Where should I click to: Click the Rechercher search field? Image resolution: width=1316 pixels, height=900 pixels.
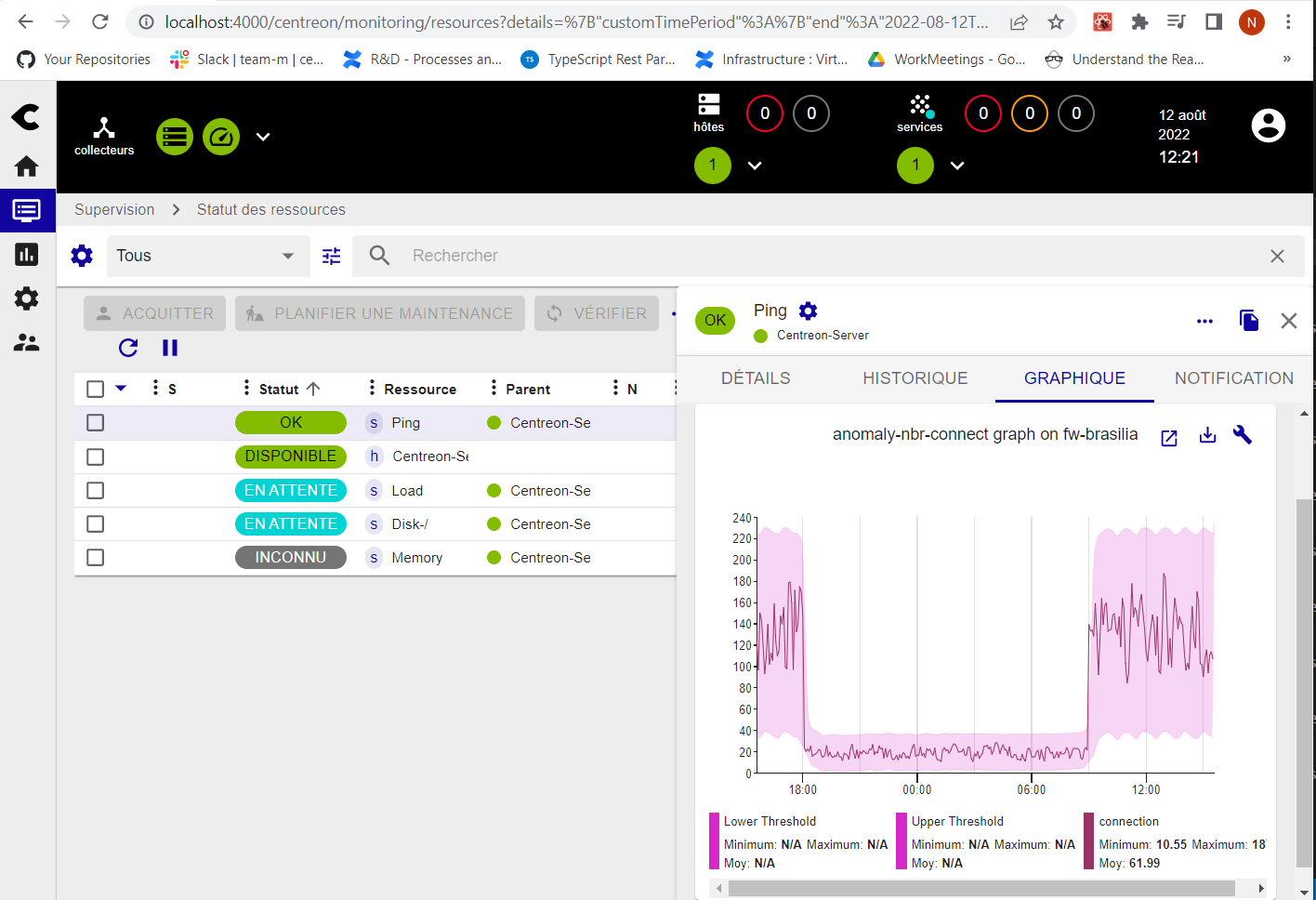(827, 256)
